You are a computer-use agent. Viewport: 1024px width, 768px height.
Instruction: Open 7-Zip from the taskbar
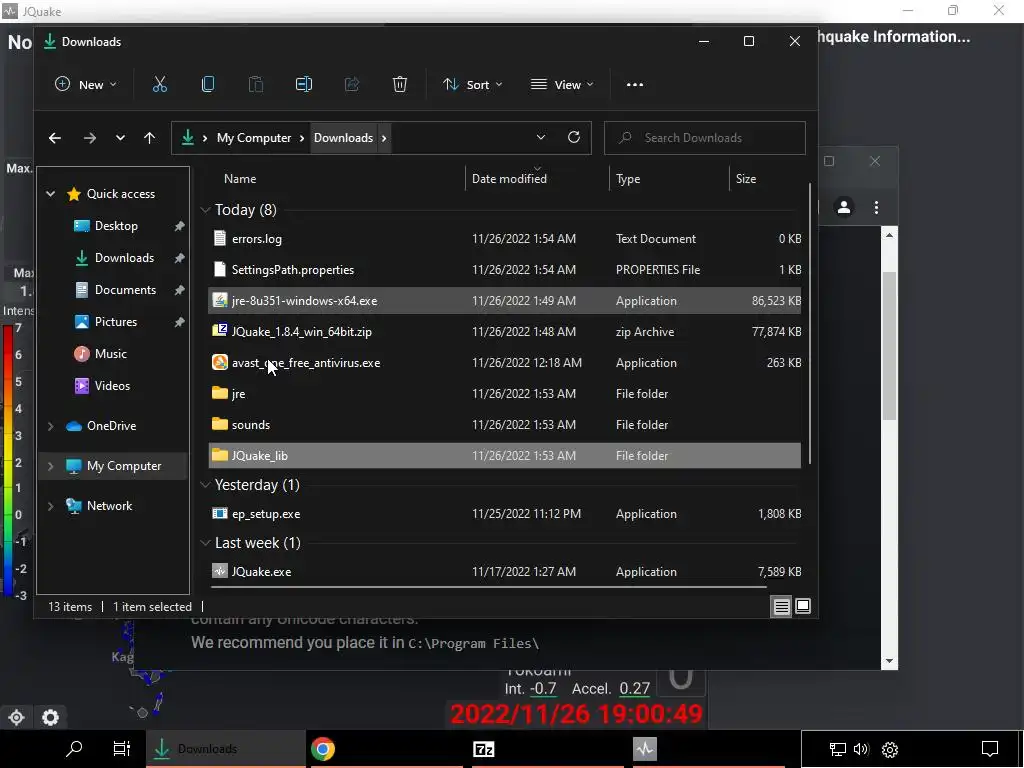[483, 748]
